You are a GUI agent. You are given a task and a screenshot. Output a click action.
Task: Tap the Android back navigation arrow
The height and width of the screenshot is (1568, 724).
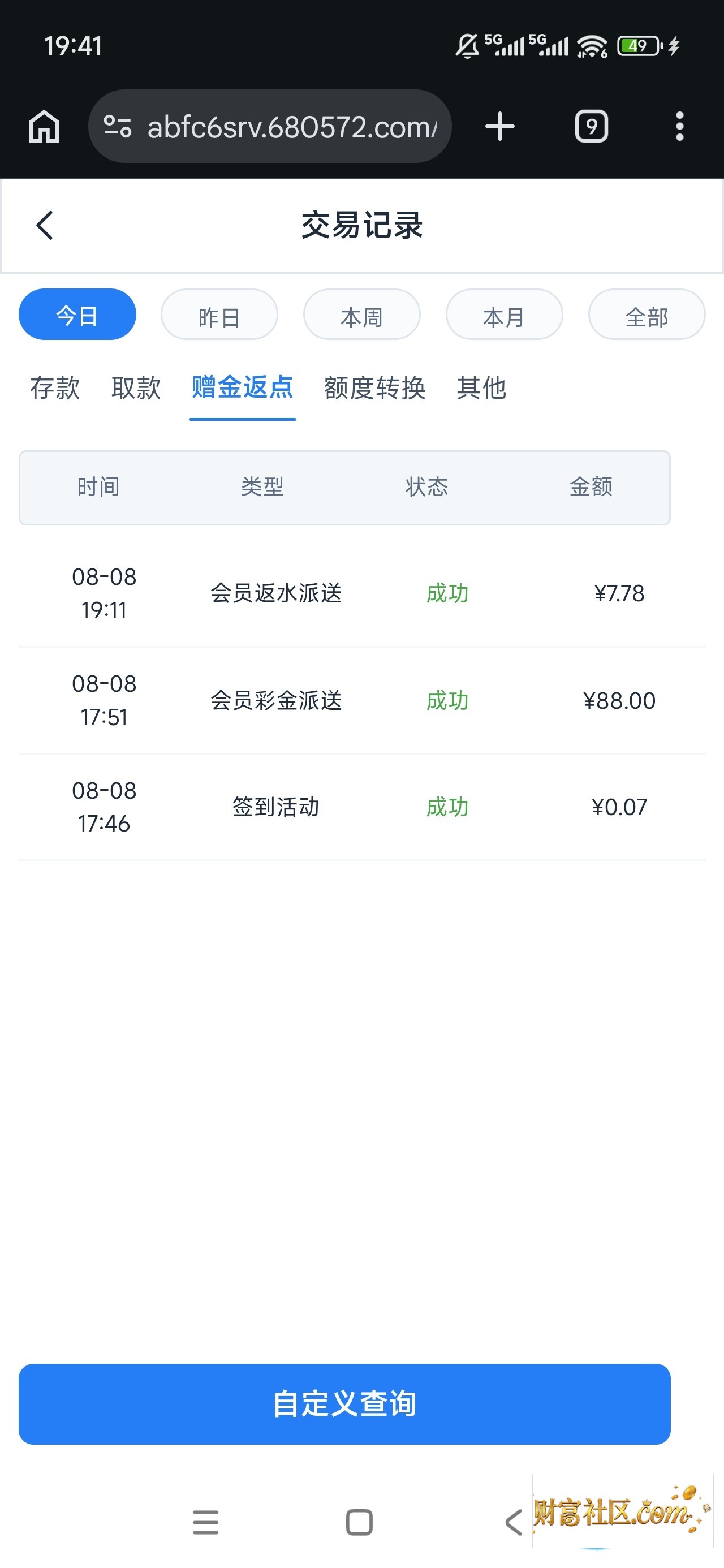[x=514, y=1522]
